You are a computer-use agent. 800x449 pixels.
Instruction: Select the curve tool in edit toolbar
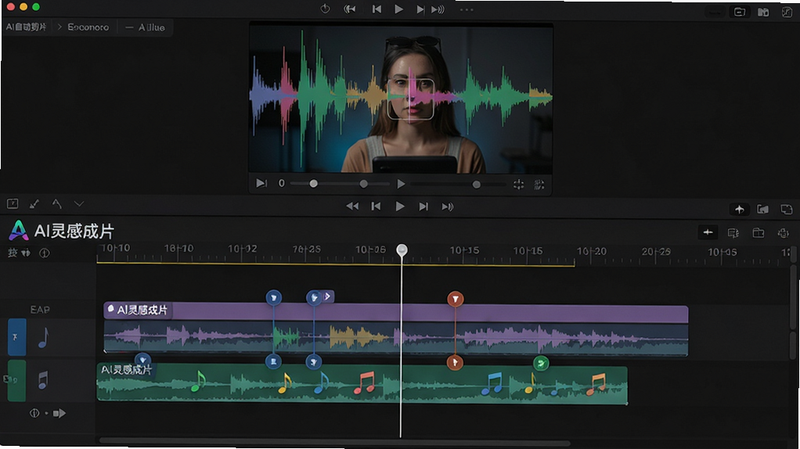coord(57,204)
